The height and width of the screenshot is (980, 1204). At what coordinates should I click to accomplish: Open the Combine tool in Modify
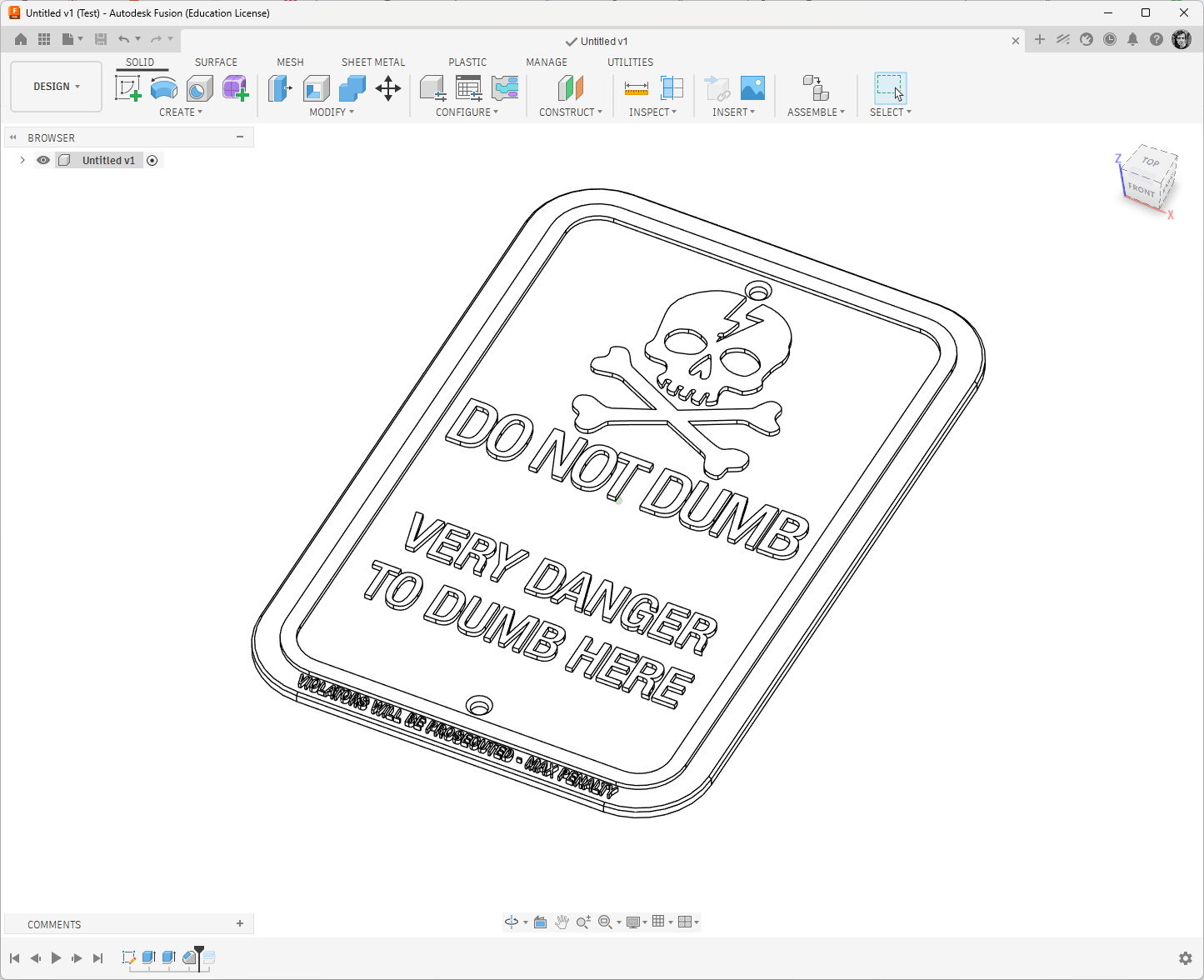(x=352, y=88)
